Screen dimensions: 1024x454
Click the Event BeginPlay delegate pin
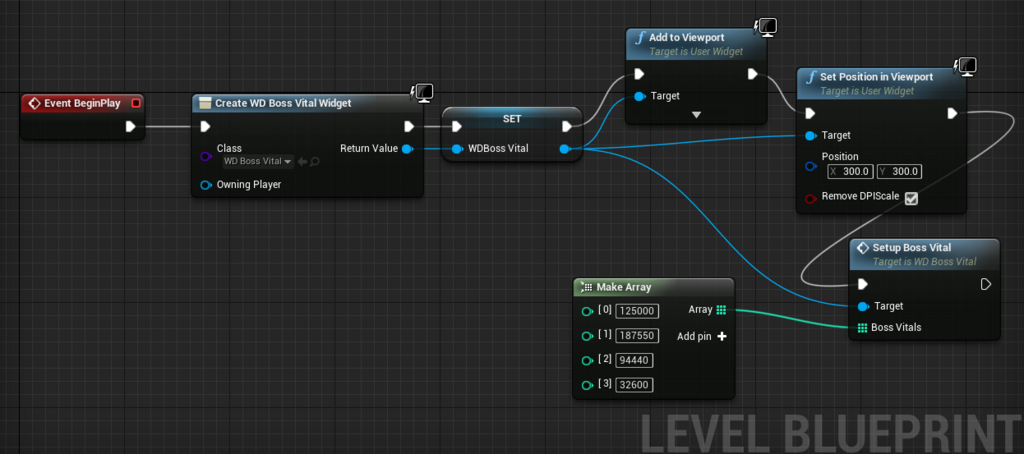pos(135,103)
